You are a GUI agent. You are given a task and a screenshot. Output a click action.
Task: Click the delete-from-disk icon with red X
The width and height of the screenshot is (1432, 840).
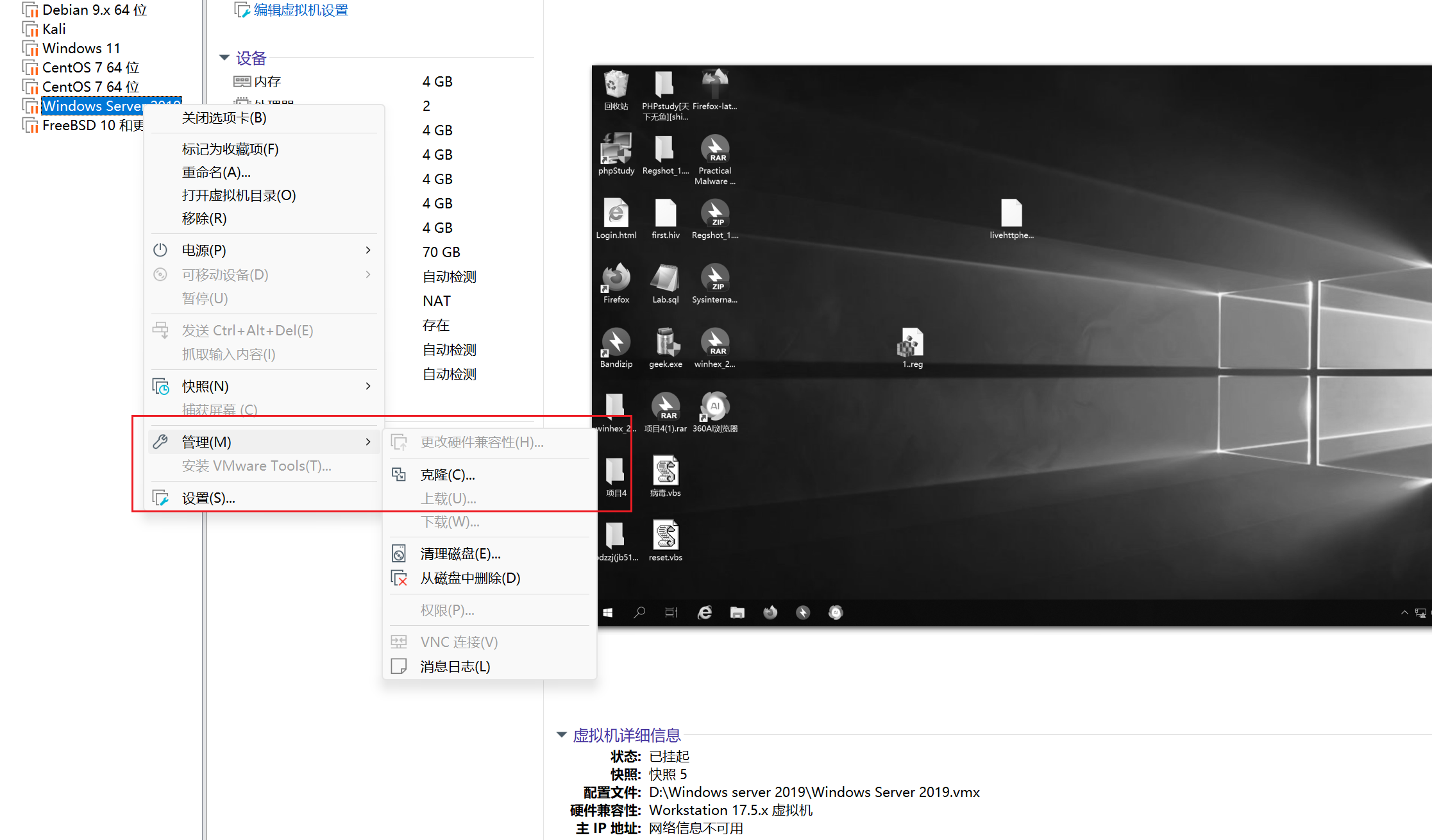(399, 578)
